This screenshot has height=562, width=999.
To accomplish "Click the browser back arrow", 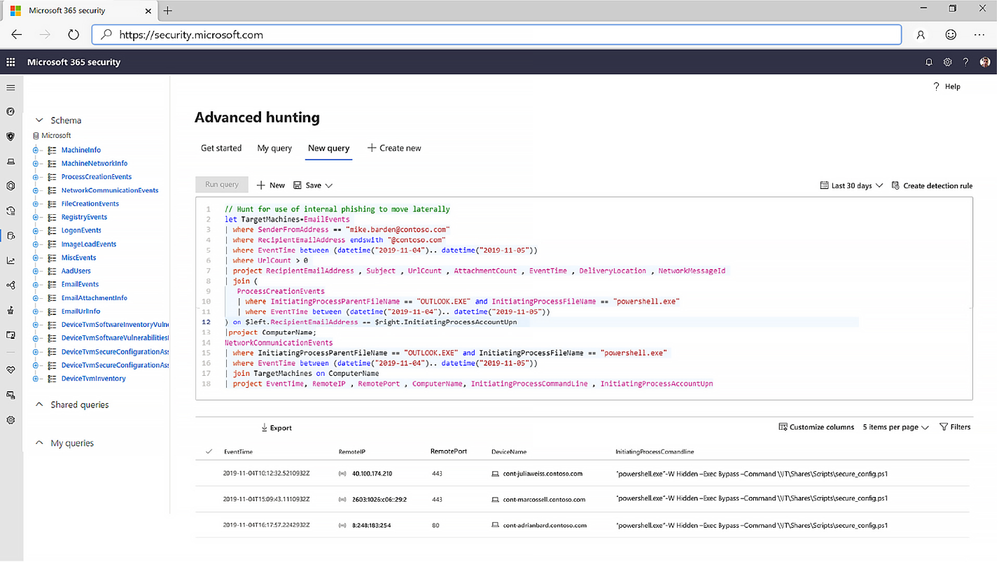I will coord(17,34).
